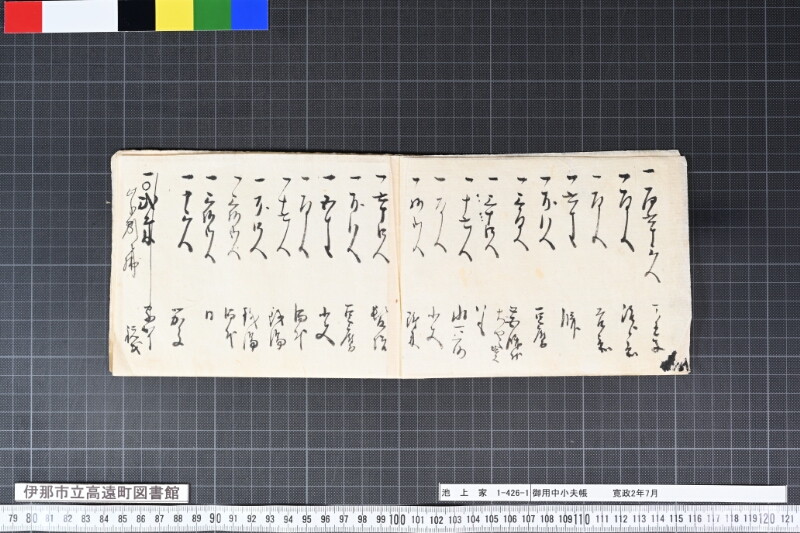Click the ruler mark 95

(307, 519)
